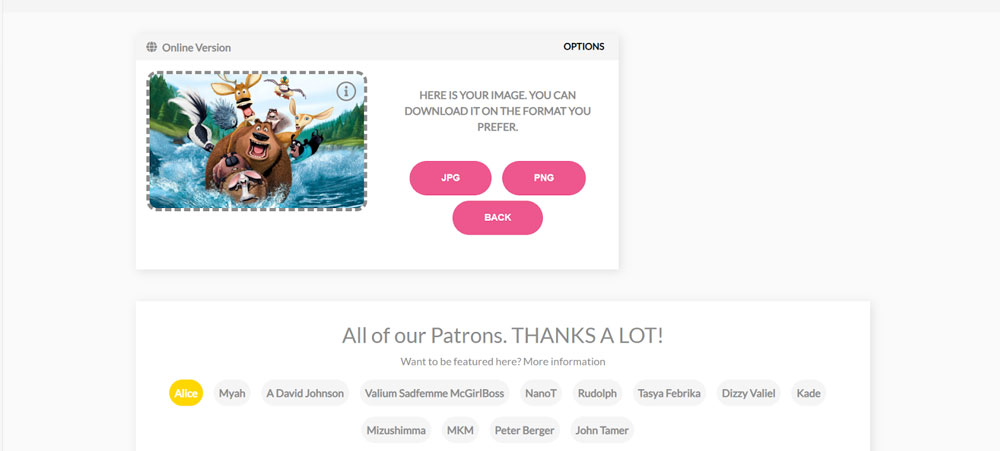The width and height of the screenshot is (1000, 451).
Task: Select the yellow Alice patron tag
Action: pos(186,393)
